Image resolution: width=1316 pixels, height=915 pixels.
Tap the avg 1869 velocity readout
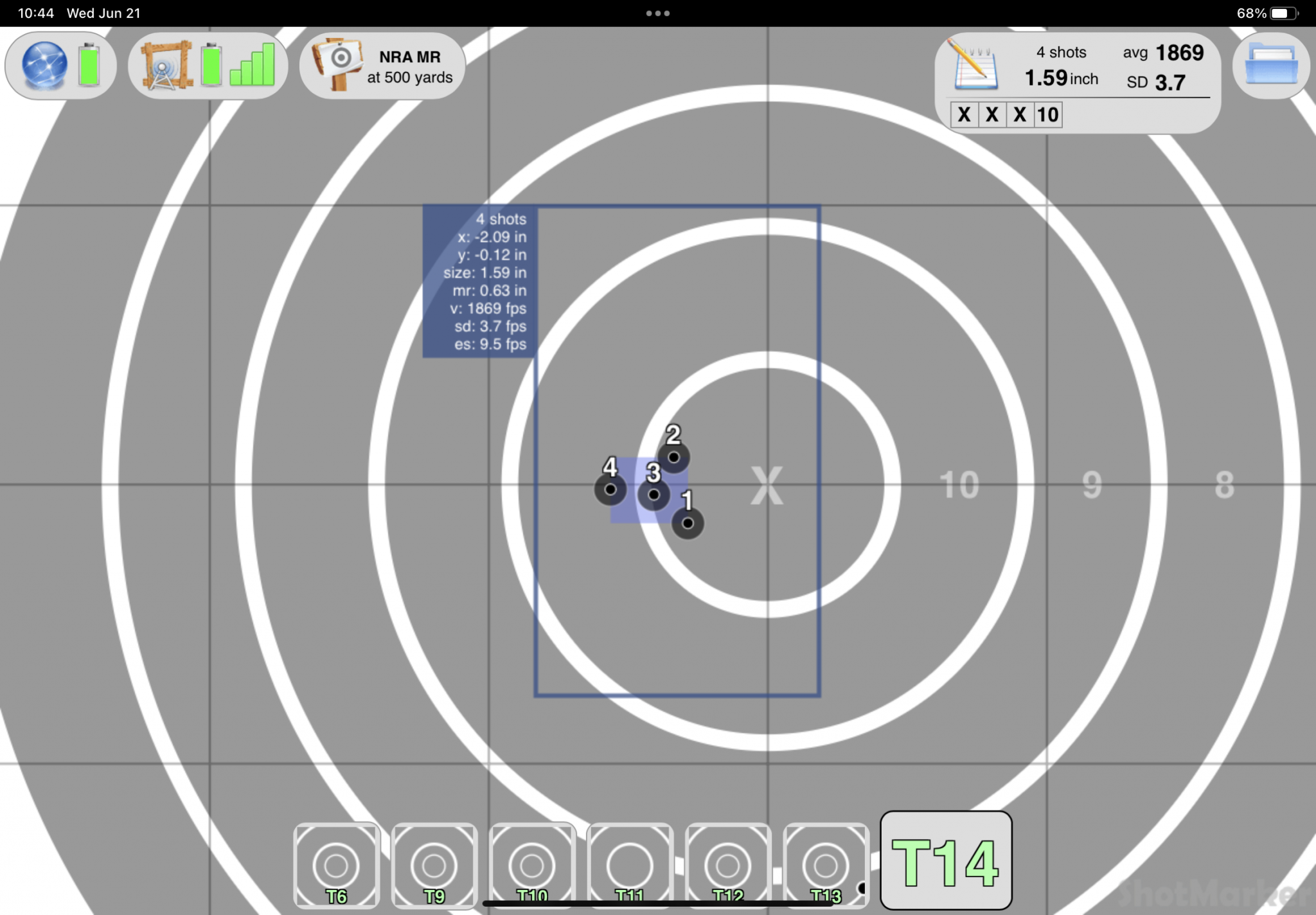tap(1163, 53)
